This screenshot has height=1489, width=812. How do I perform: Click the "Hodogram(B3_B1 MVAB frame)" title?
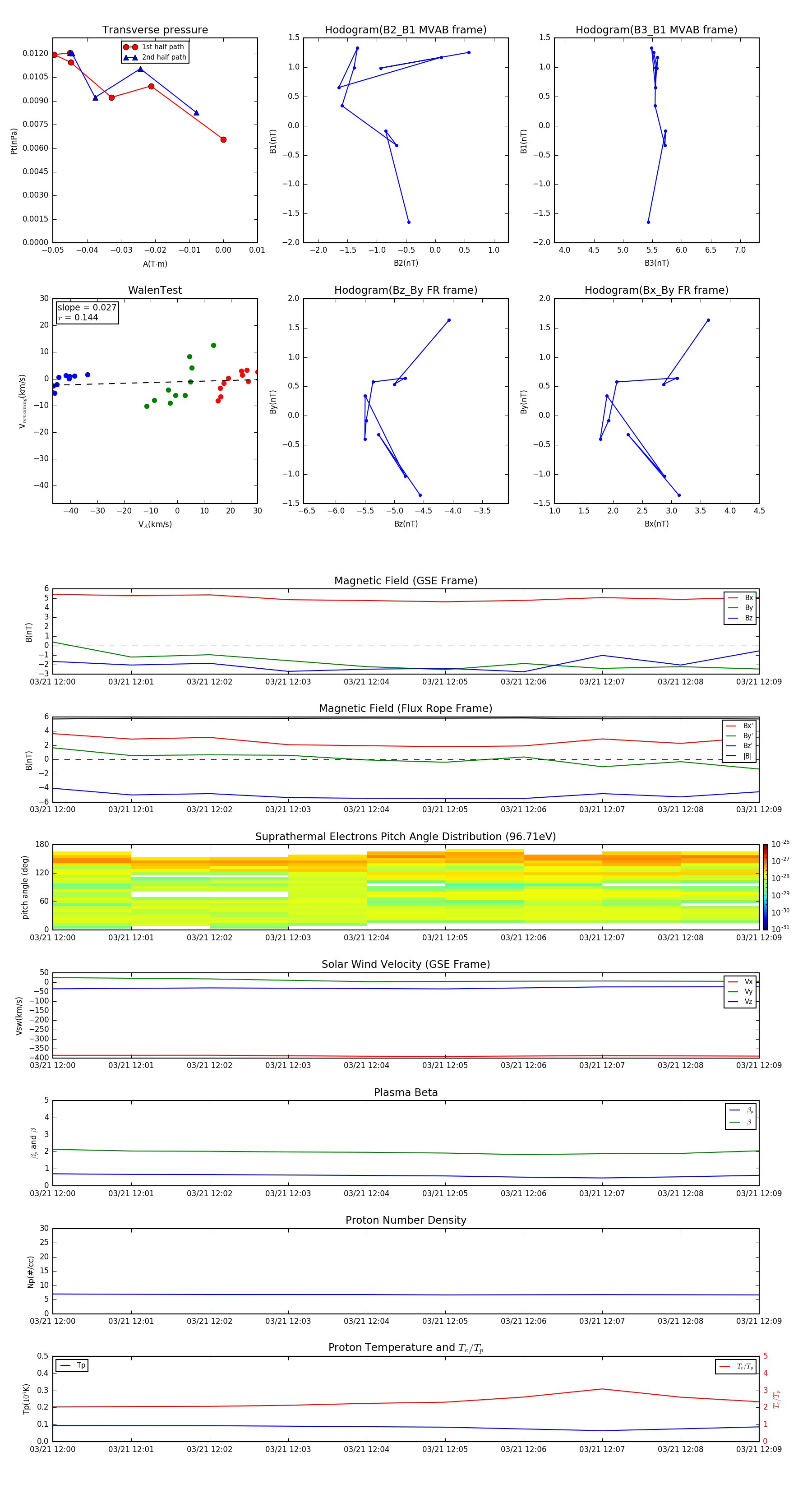(656, 30)
